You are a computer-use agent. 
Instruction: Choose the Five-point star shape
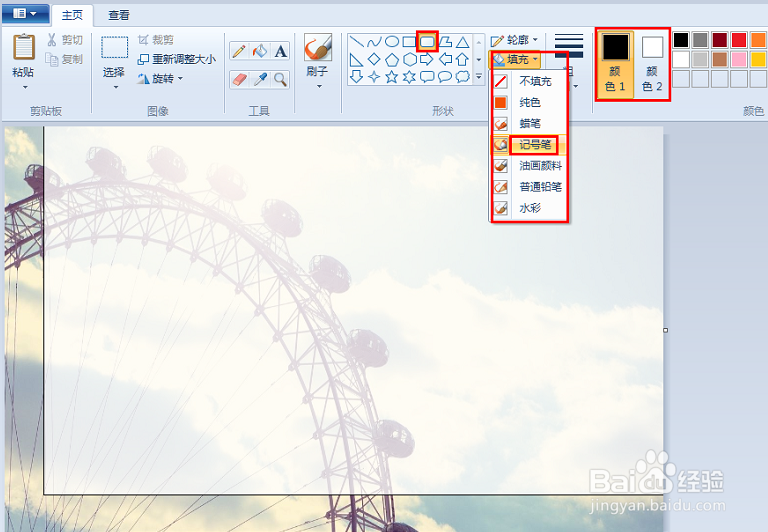(392, 76)
